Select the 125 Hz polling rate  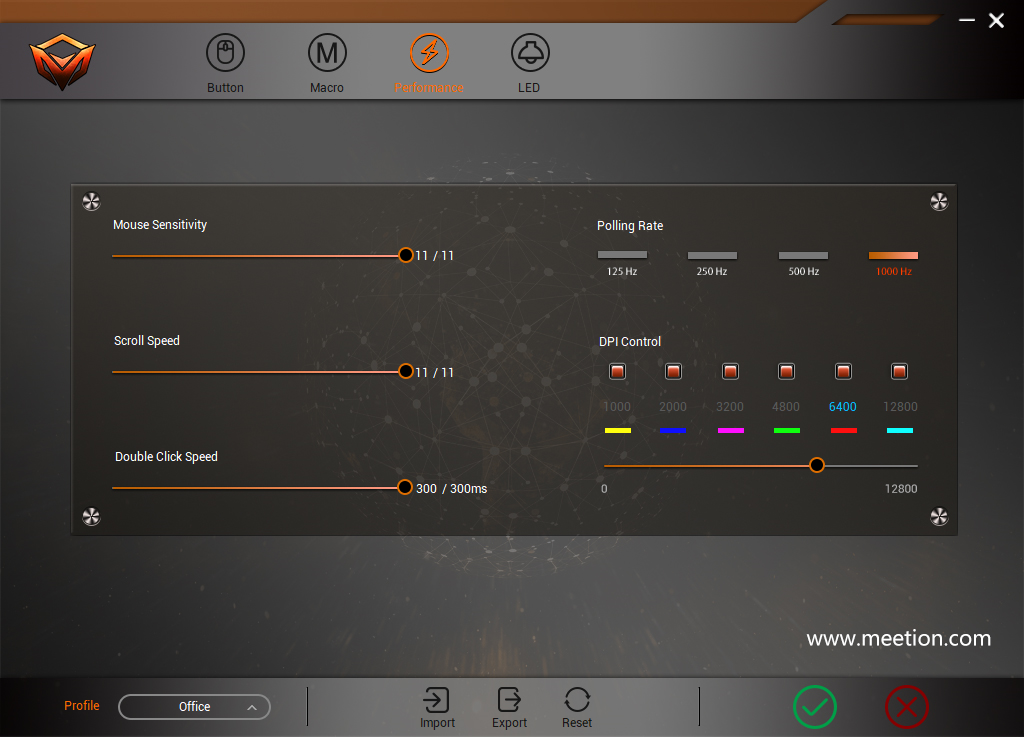coord(621,254)
